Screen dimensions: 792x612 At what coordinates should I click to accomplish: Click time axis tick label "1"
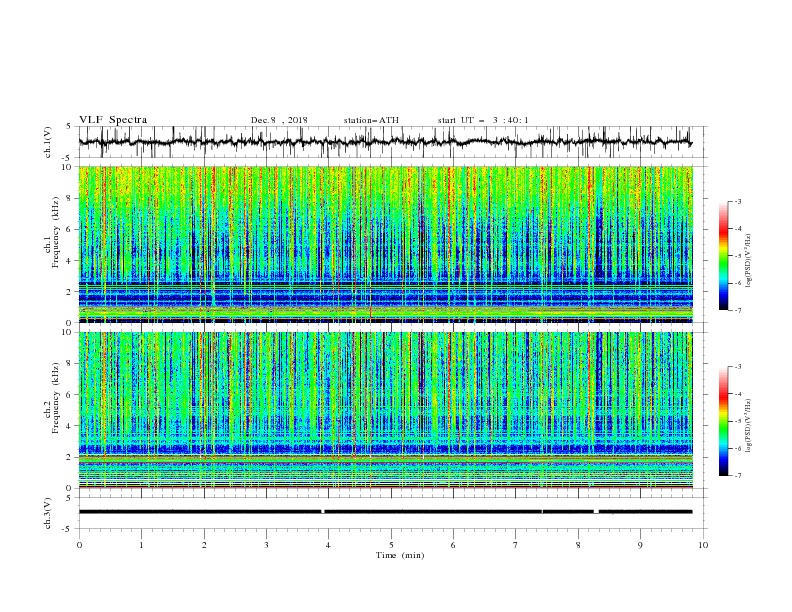coord(141,545)
